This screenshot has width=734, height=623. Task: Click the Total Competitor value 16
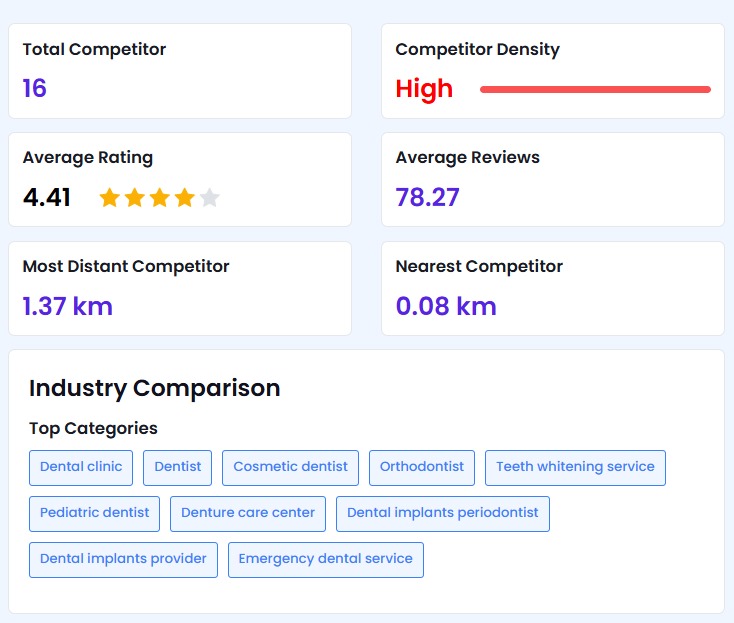[35, 89]
